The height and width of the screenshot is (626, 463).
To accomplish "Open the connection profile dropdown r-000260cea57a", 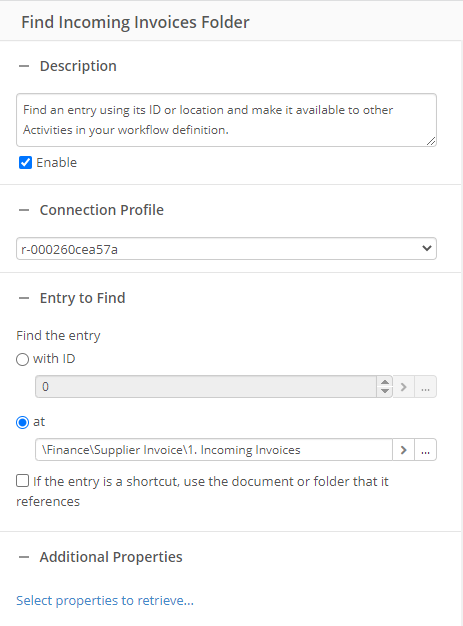I will click(x=226, y=249).
